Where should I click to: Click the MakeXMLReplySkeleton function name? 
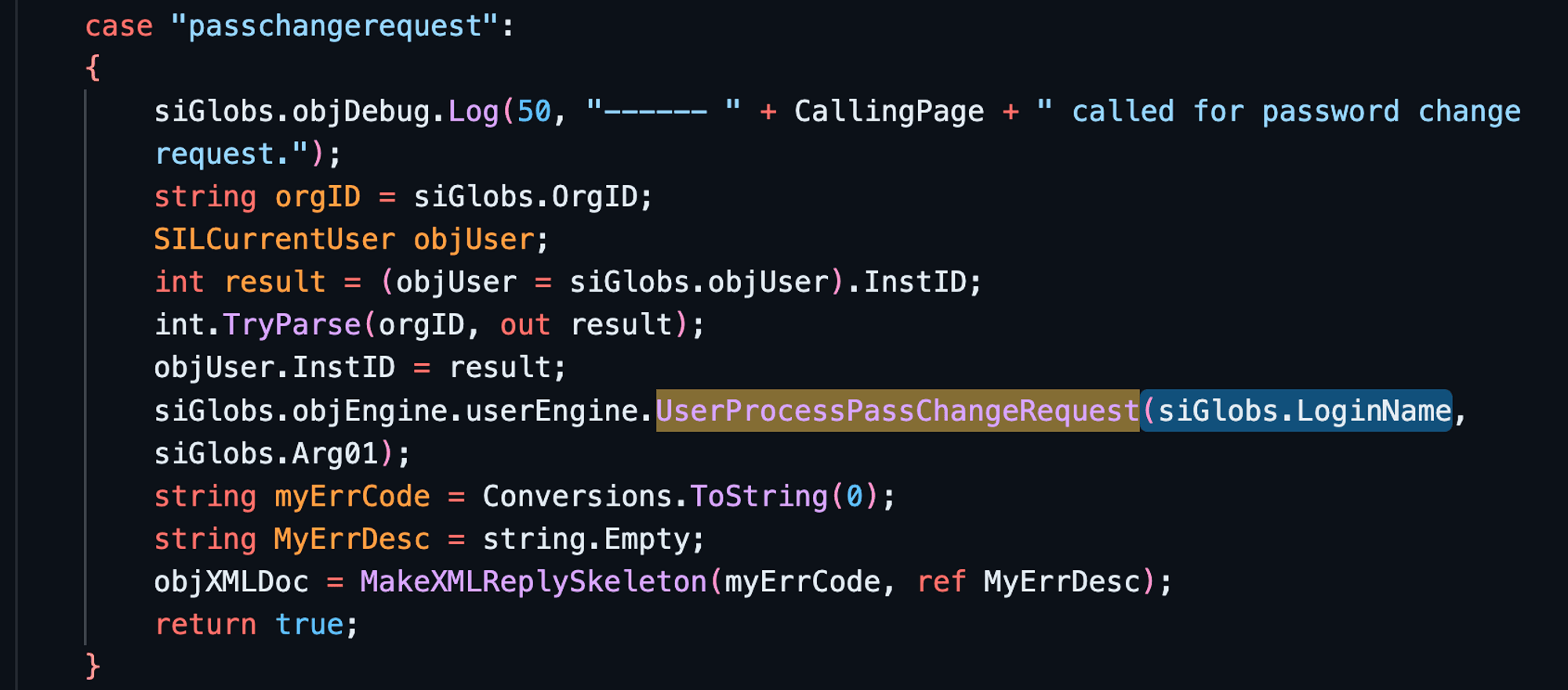point(533,581)
